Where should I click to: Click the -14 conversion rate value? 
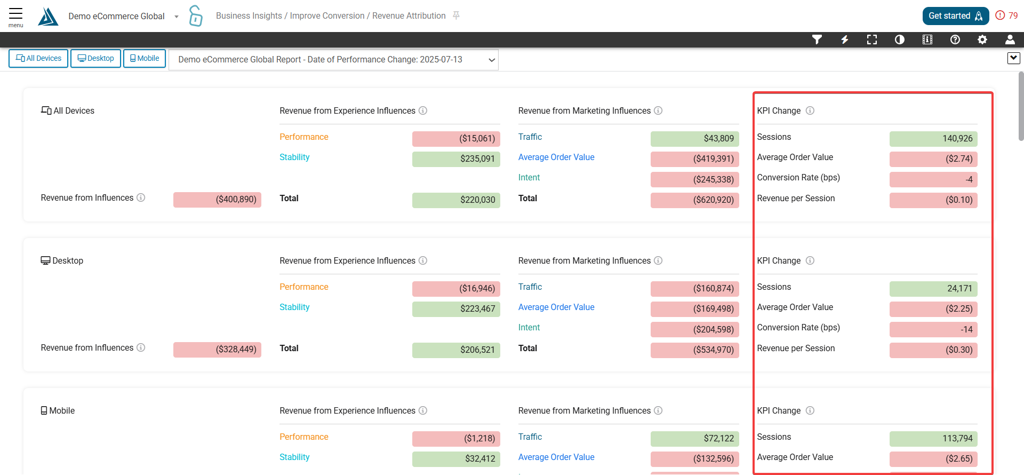point(933,329)
